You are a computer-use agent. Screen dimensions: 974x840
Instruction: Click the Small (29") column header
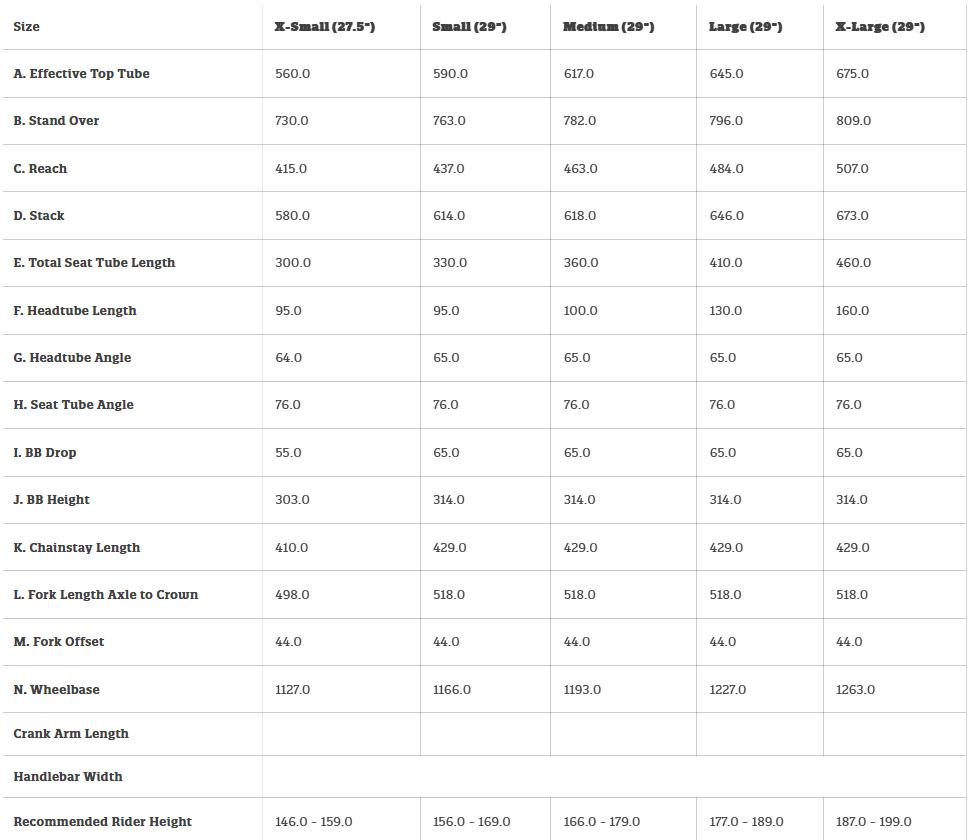coord(469,27)
